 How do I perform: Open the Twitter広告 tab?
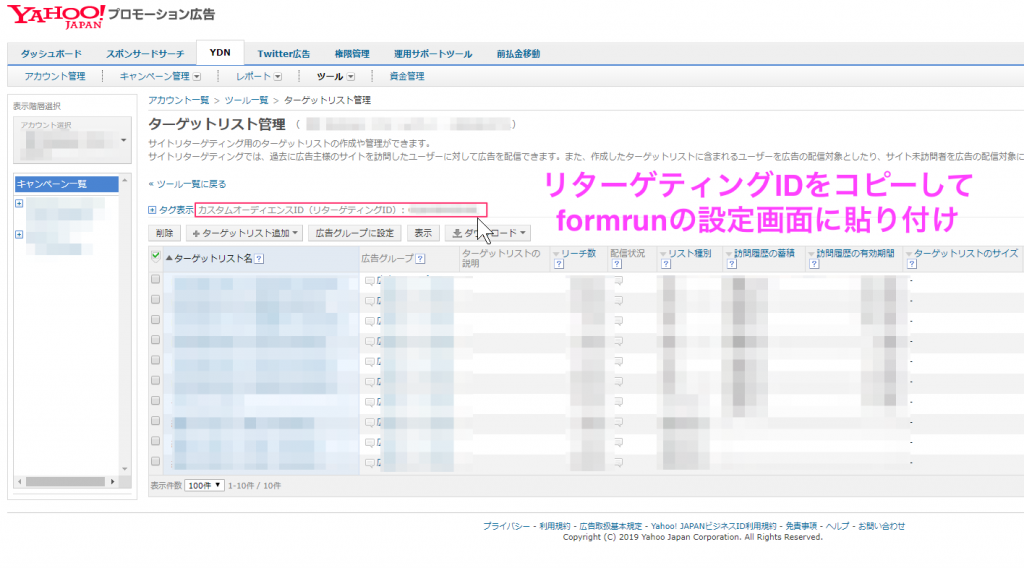pos(283,54)
